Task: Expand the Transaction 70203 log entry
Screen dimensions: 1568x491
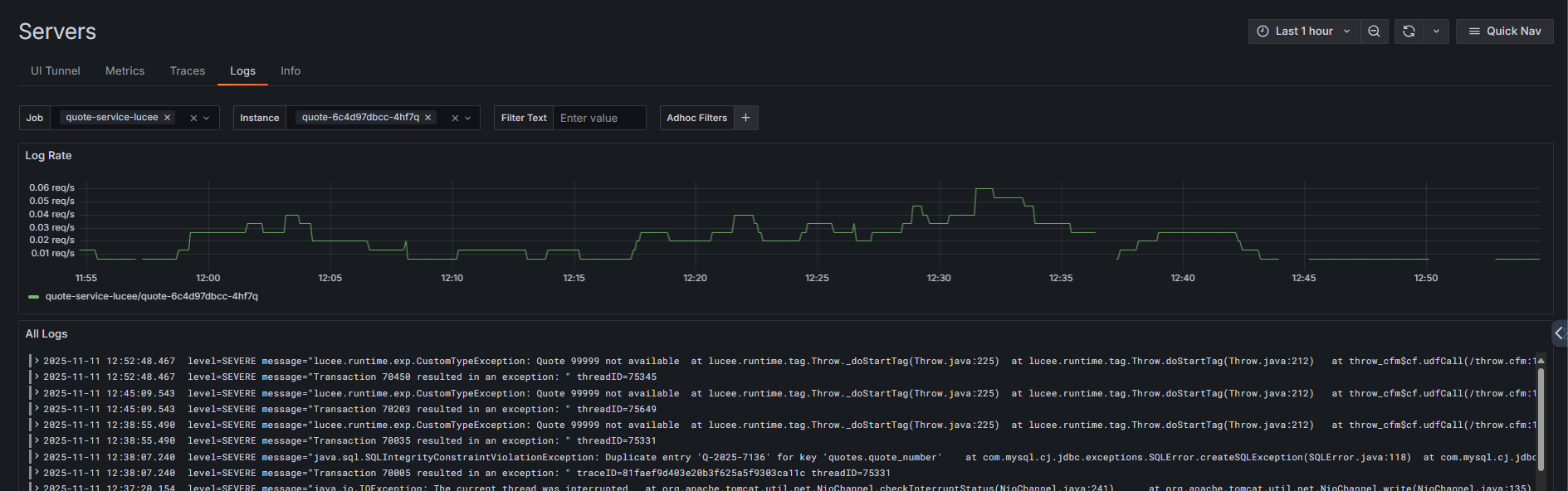Action: pos(37,409)
